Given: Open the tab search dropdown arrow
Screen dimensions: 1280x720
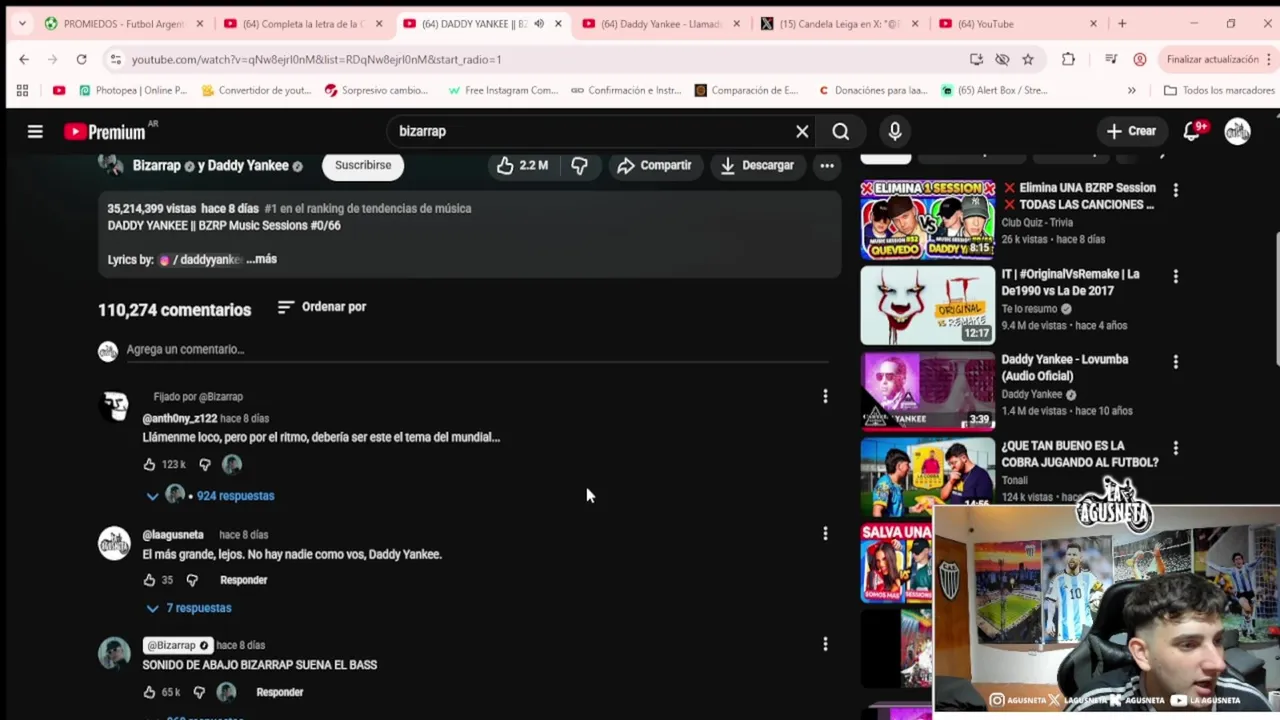Looking at the screenshot, I should coord(22,24).
